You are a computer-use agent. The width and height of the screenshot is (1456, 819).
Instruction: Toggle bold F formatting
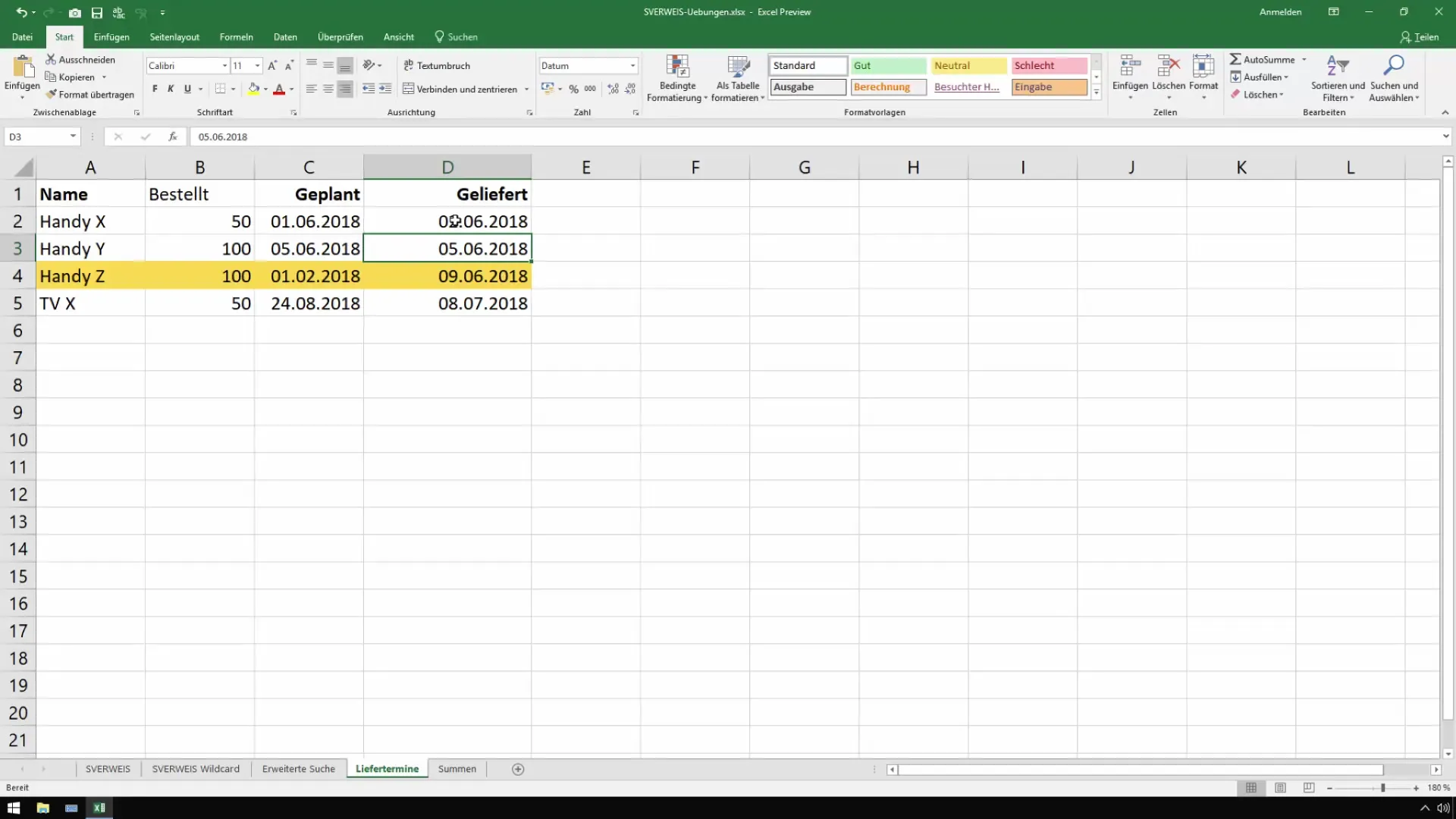point(155,89)
